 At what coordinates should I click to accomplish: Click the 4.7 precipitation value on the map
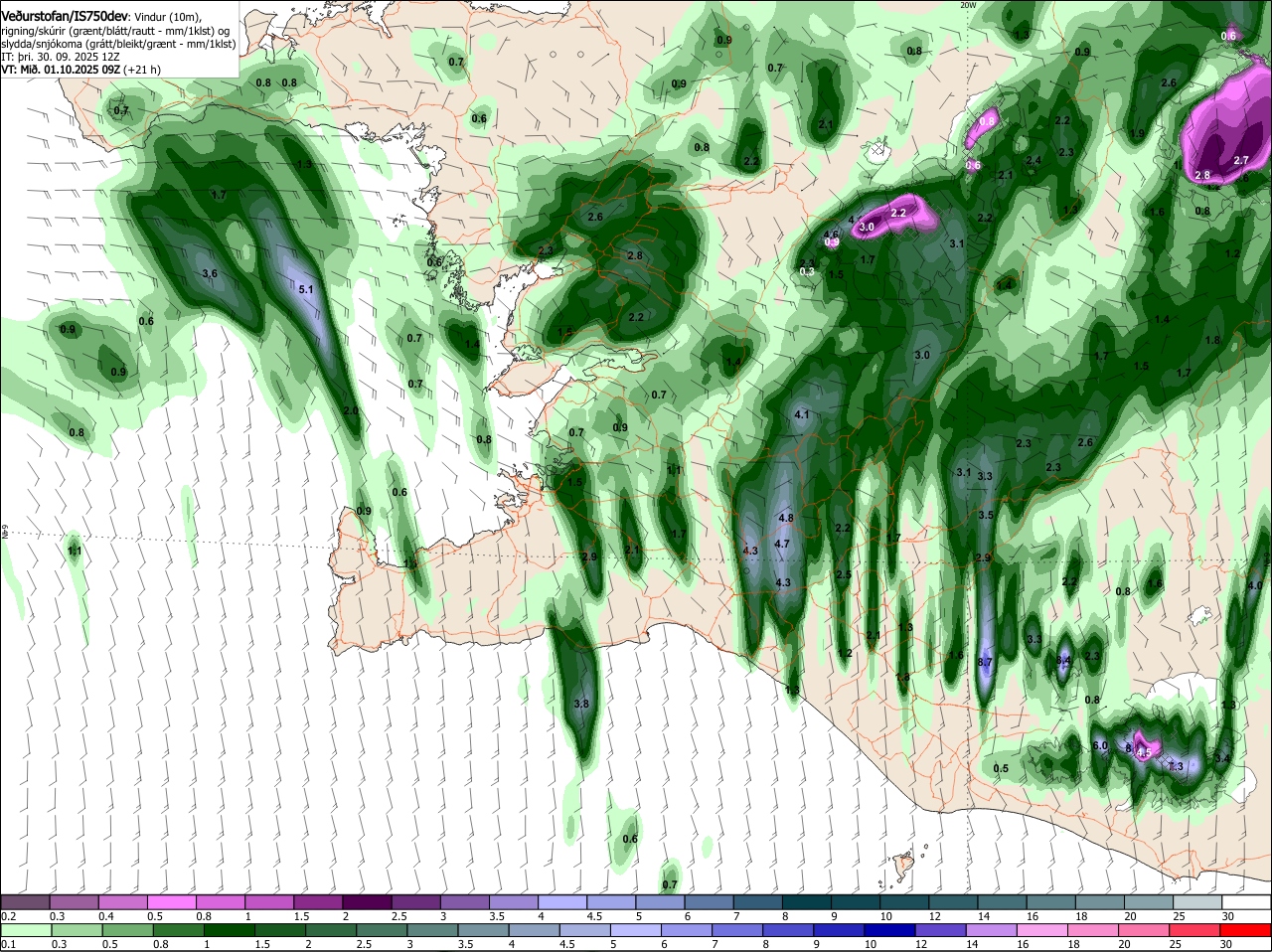(x=781, y=544)
